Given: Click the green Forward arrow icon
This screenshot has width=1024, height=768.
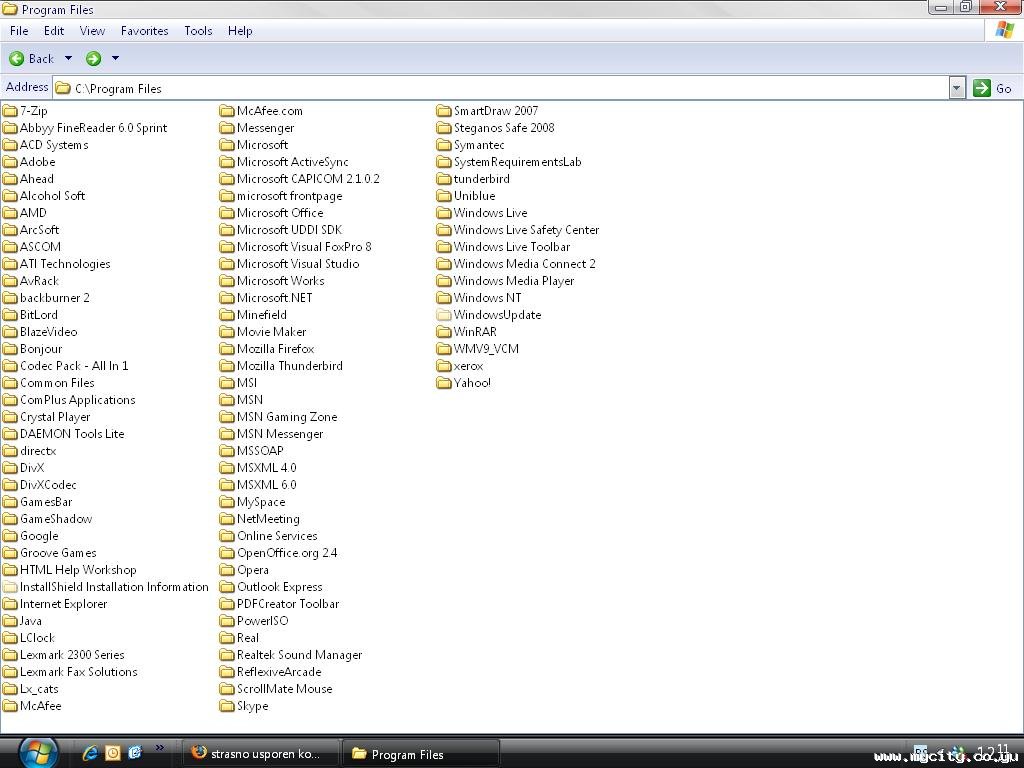Looking at the screenshot, I should click(x=93, y=59).
